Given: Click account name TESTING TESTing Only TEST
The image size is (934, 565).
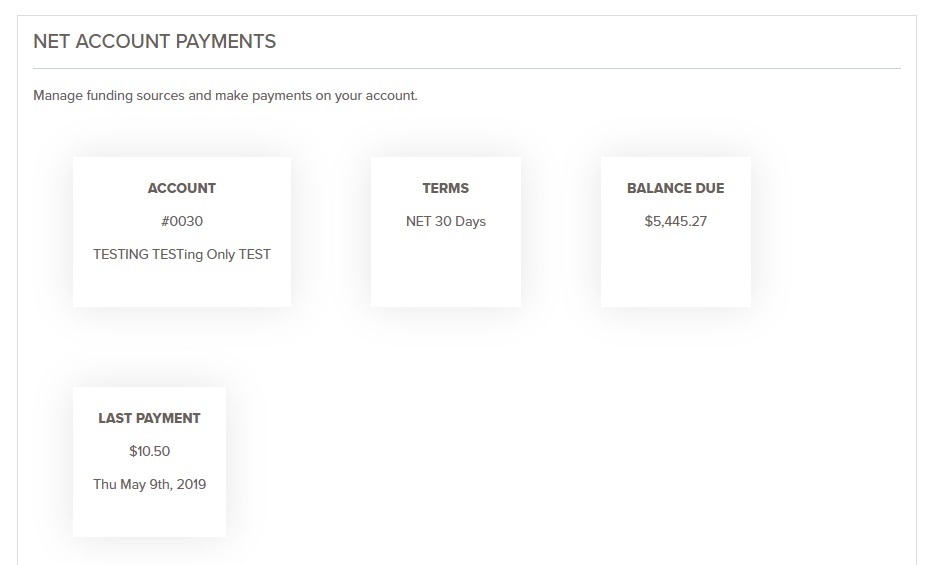Looking at the screenshot, I should click(182, 255).
